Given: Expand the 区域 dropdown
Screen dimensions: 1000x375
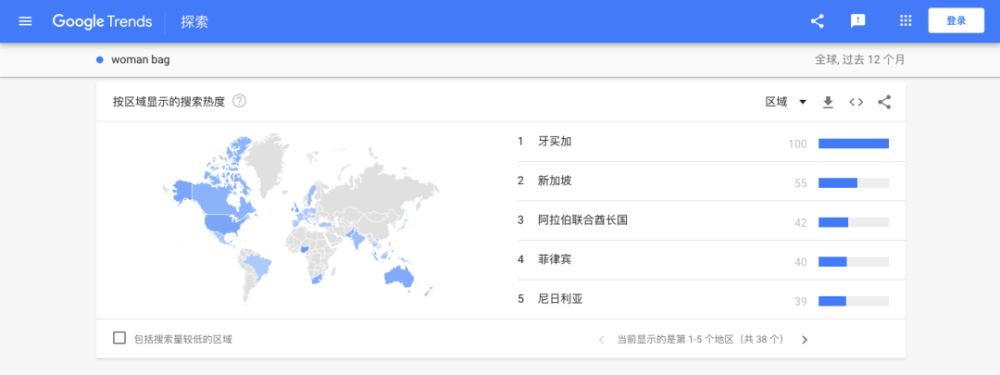Looking at the screenshot, I should [786, 102].
